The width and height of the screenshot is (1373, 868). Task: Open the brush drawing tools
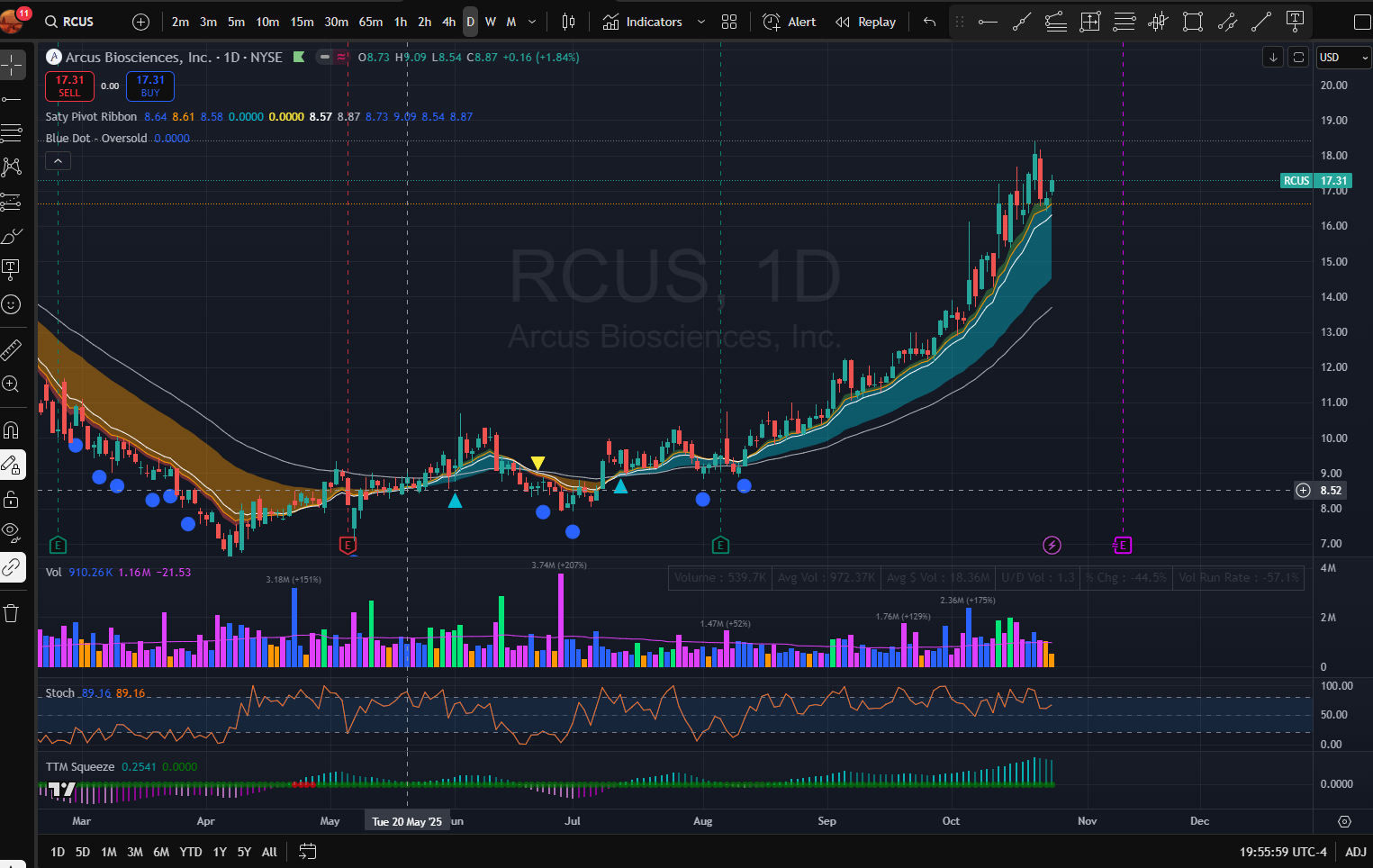(12, 236)
